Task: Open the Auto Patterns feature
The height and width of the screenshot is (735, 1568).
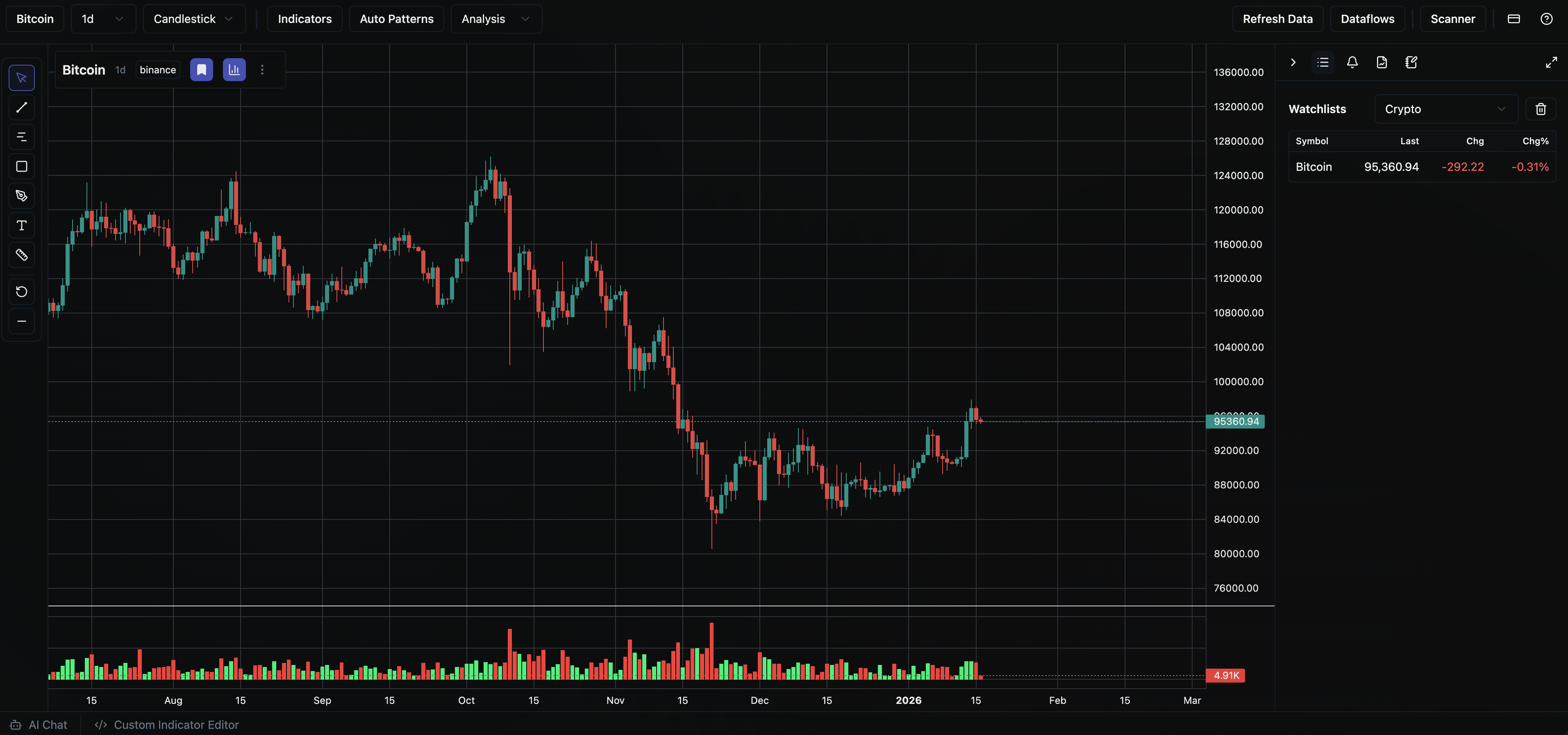Action: point(396,19)
